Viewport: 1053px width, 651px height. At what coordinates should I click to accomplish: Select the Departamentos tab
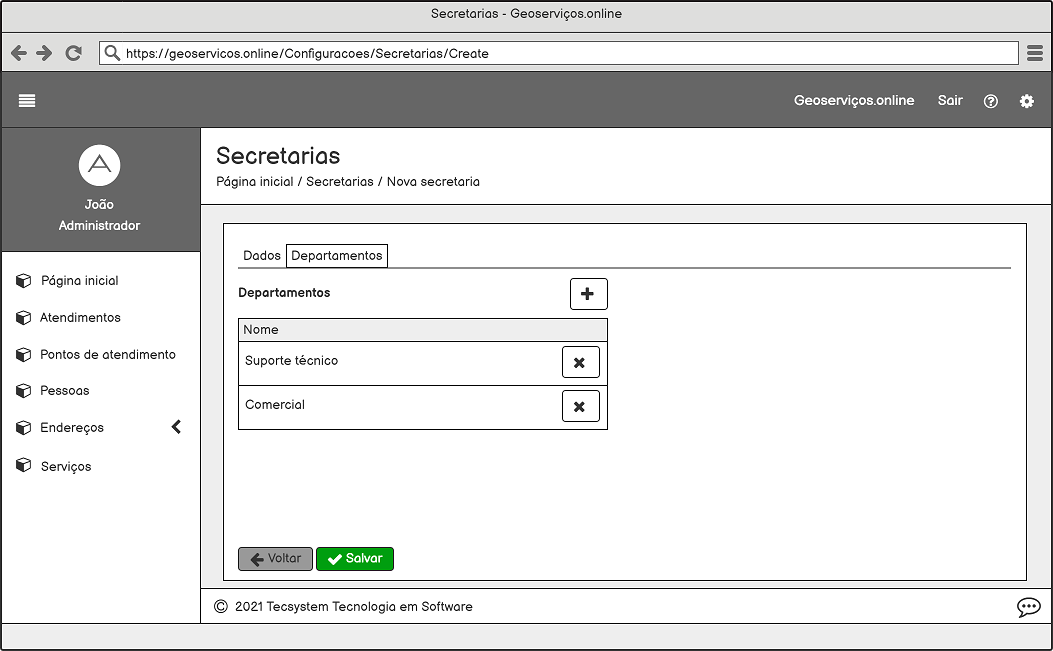coord(337,256)
